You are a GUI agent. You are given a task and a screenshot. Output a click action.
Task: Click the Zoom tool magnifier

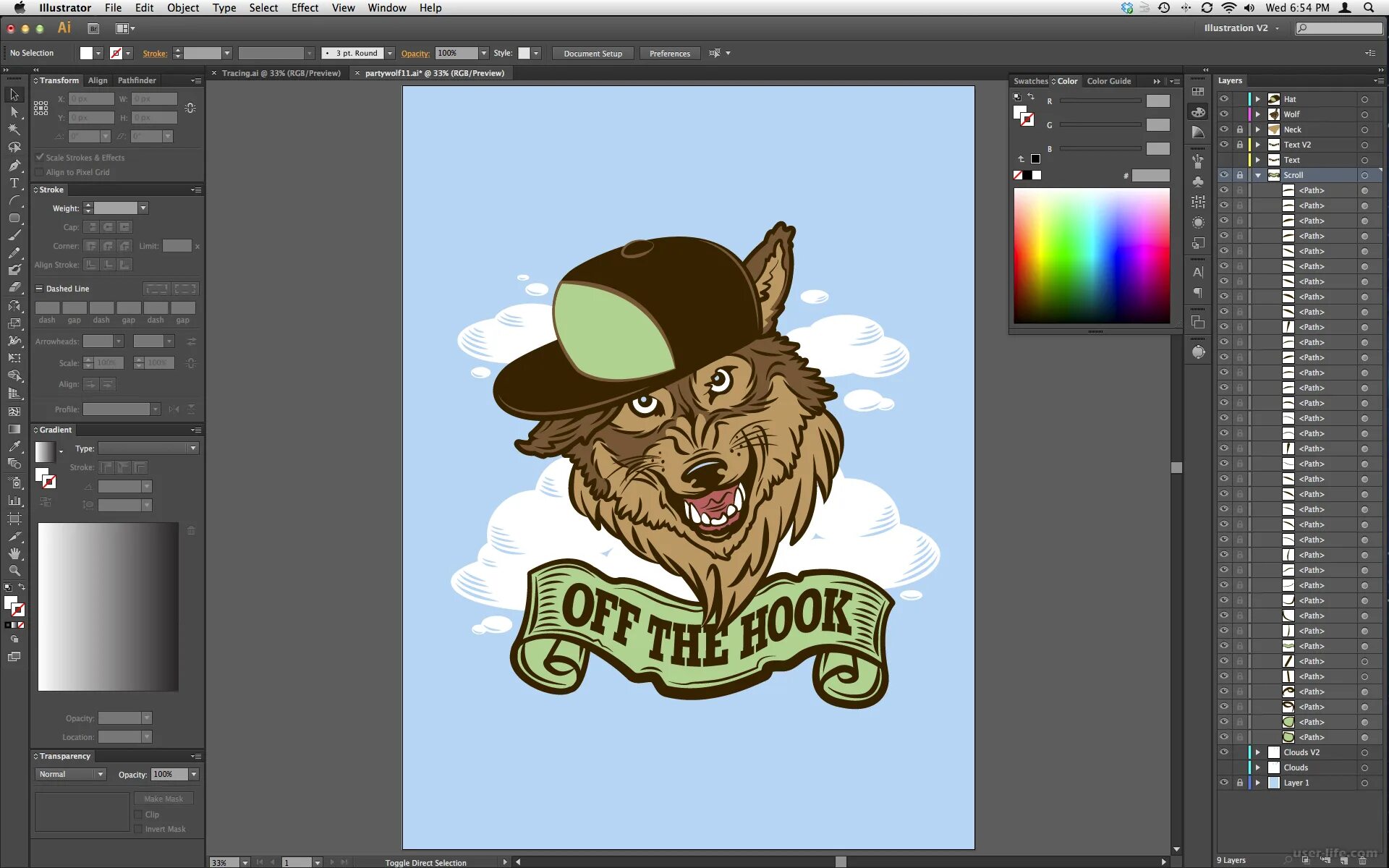14,569
